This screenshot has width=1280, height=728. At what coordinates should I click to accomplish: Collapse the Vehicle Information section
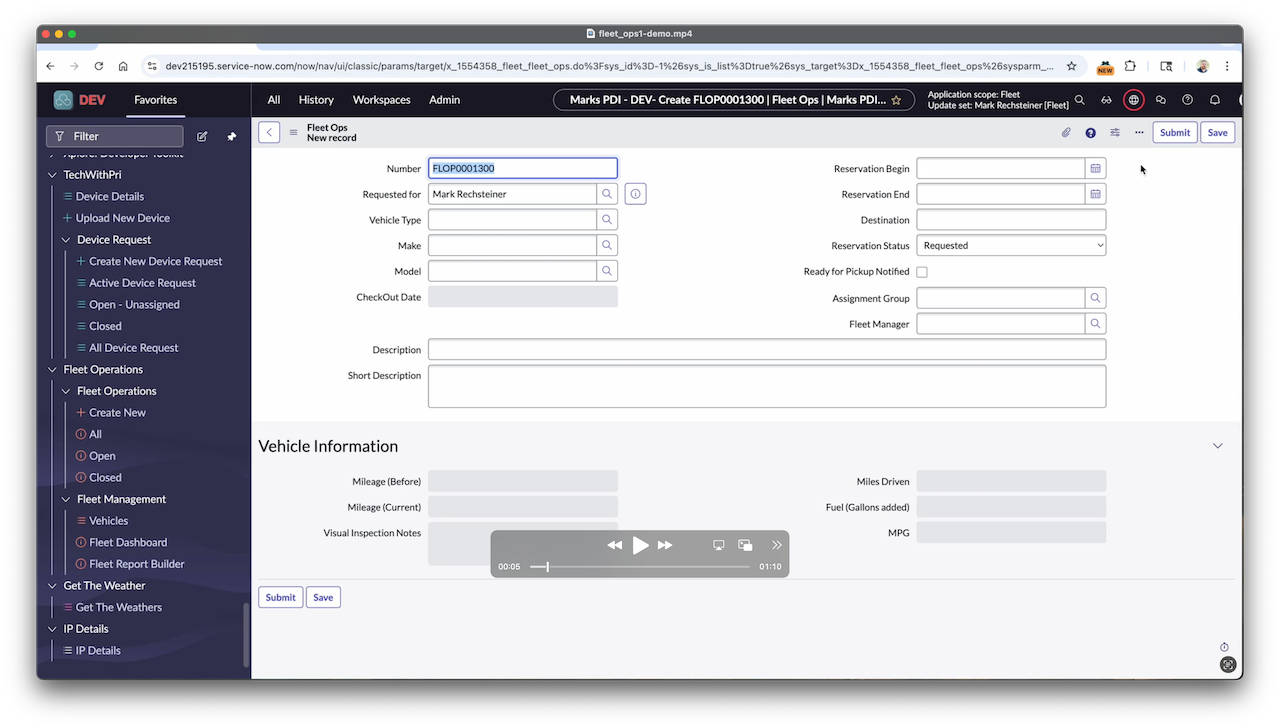[x=1217, y=445]
